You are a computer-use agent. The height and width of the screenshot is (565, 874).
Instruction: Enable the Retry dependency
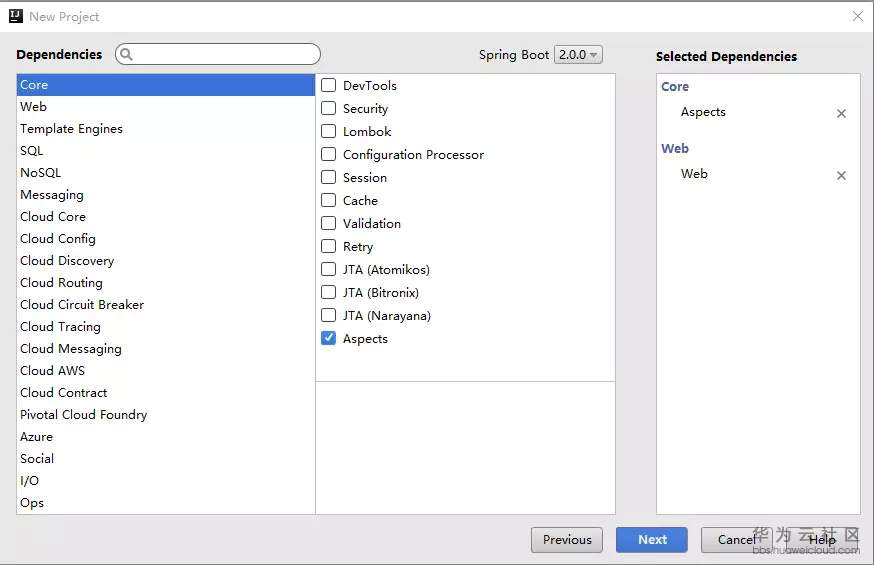(328, 246)
